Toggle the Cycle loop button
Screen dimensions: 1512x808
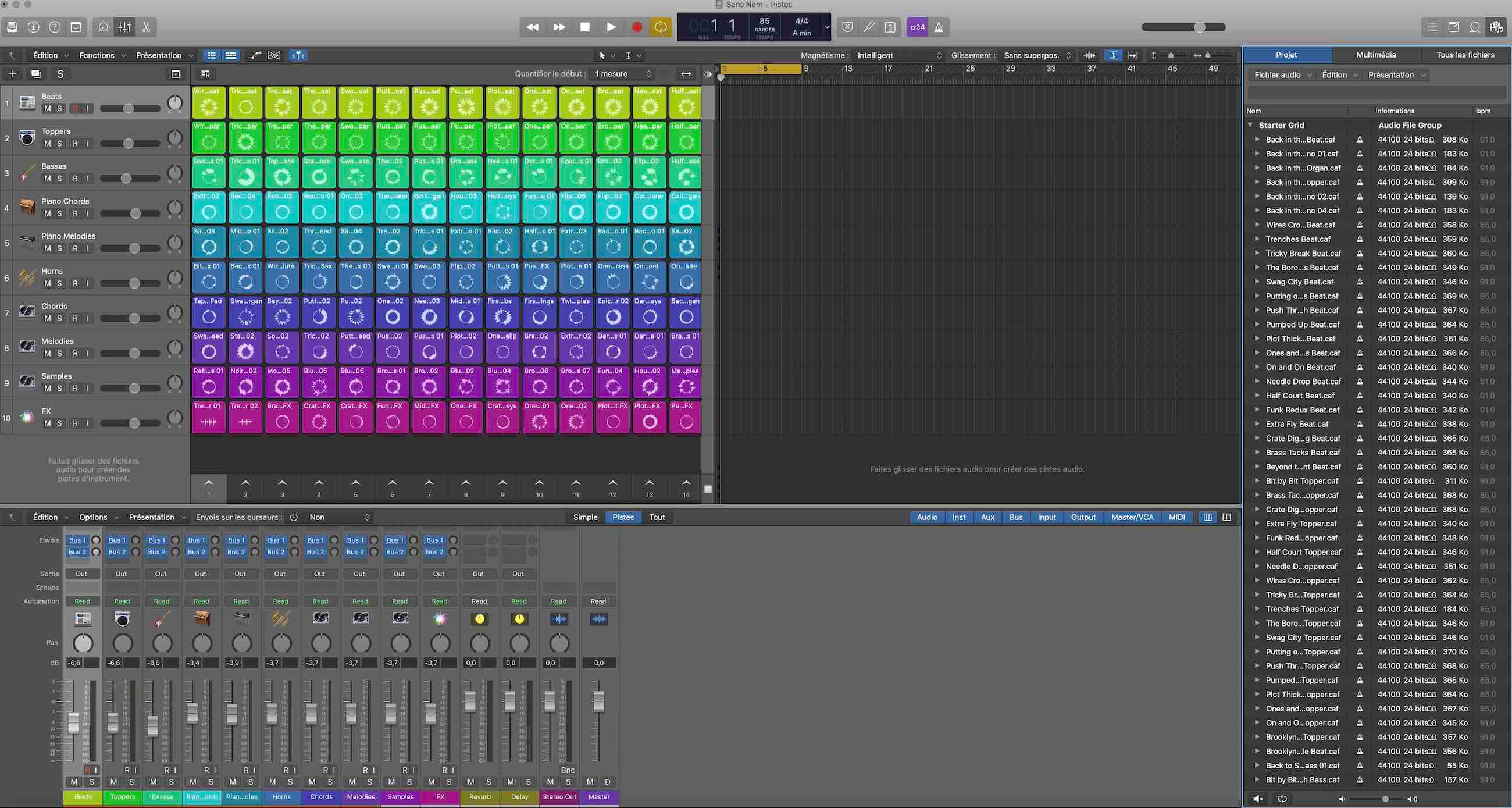tap(661, 27)
